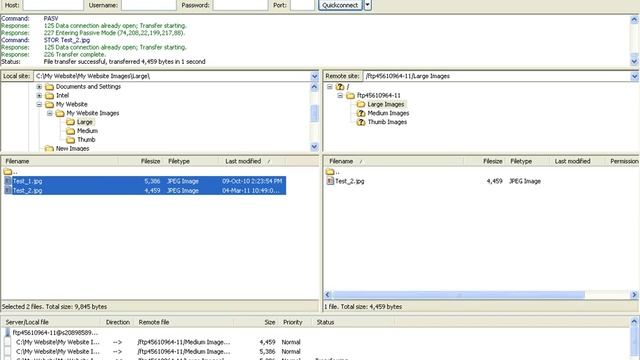640x360 pixels.
Task: Open the Local site path dropdown
Action: click(x=314, y=76)
